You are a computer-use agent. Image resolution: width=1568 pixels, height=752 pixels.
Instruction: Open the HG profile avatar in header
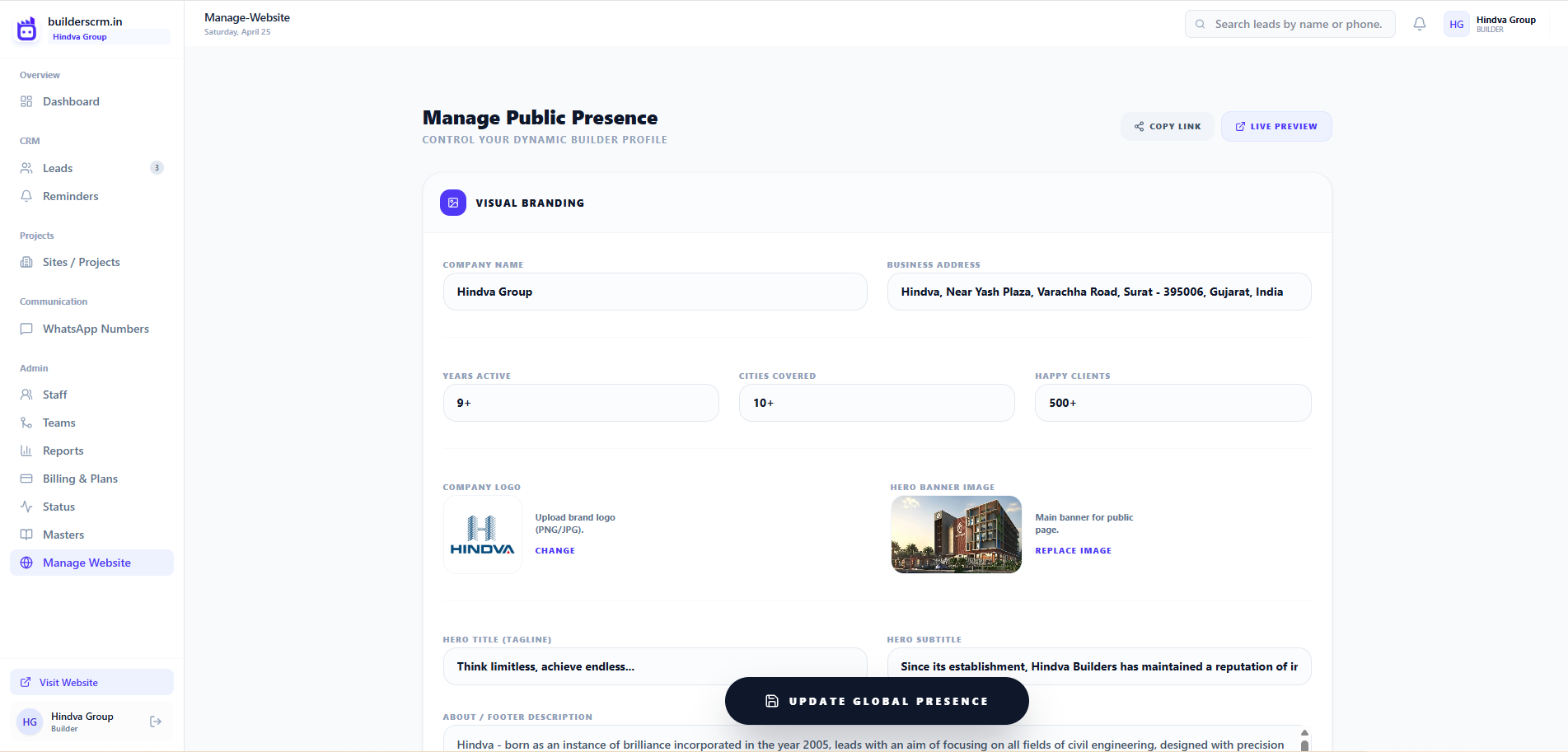pos(1456,25)
